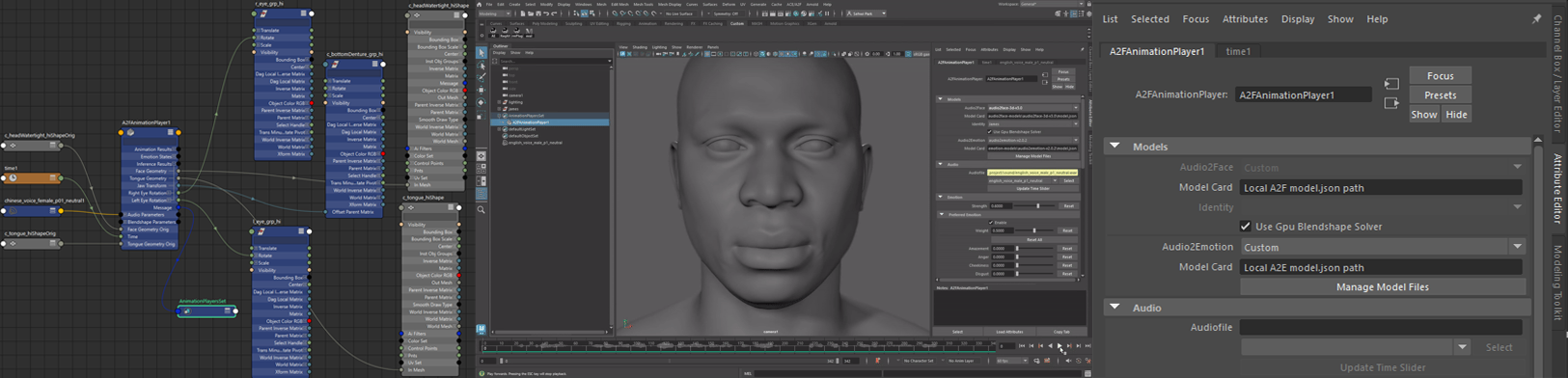This screenshot has height=378, width=1568.
Task: Click Presets button in enlarged Attribute Editor
Action: pos(1440,94)
